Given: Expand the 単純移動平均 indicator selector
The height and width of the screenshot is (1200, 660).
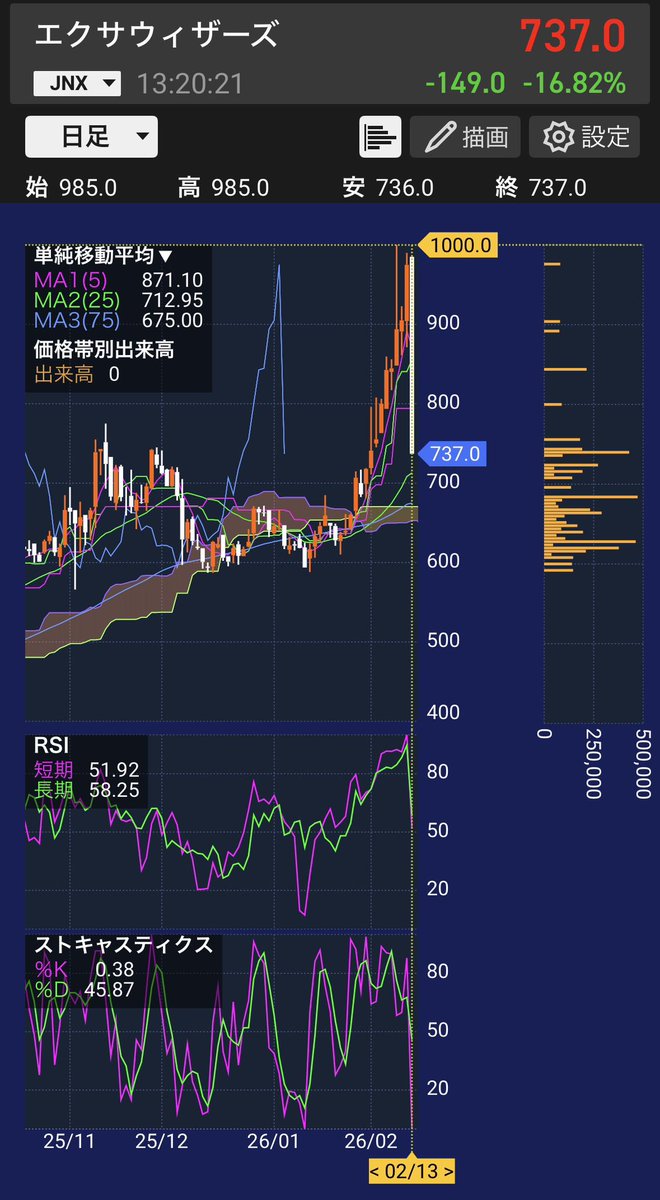Looking at the screenshot, I should (103, 256).
